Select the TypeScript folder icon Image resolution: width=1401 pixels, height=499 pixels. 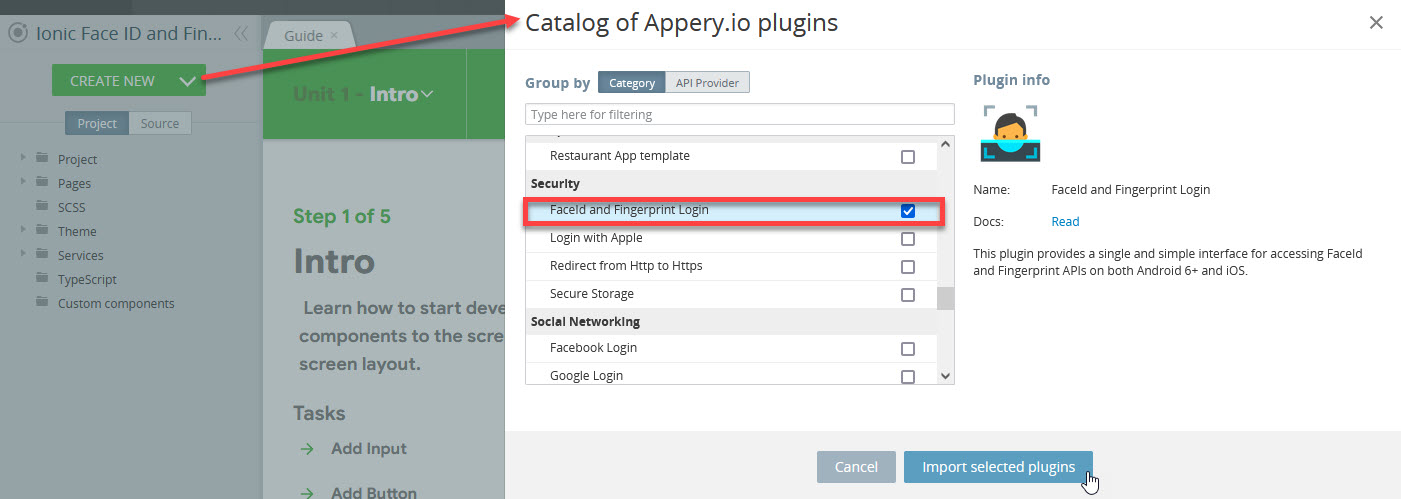(x=42, y=278)
